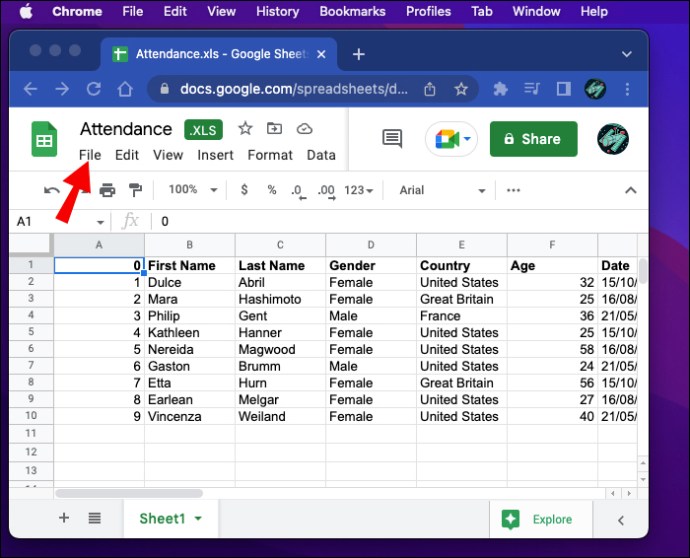
Task: Open the History menu in macOS menu bar
Action: tap(278, 11)
